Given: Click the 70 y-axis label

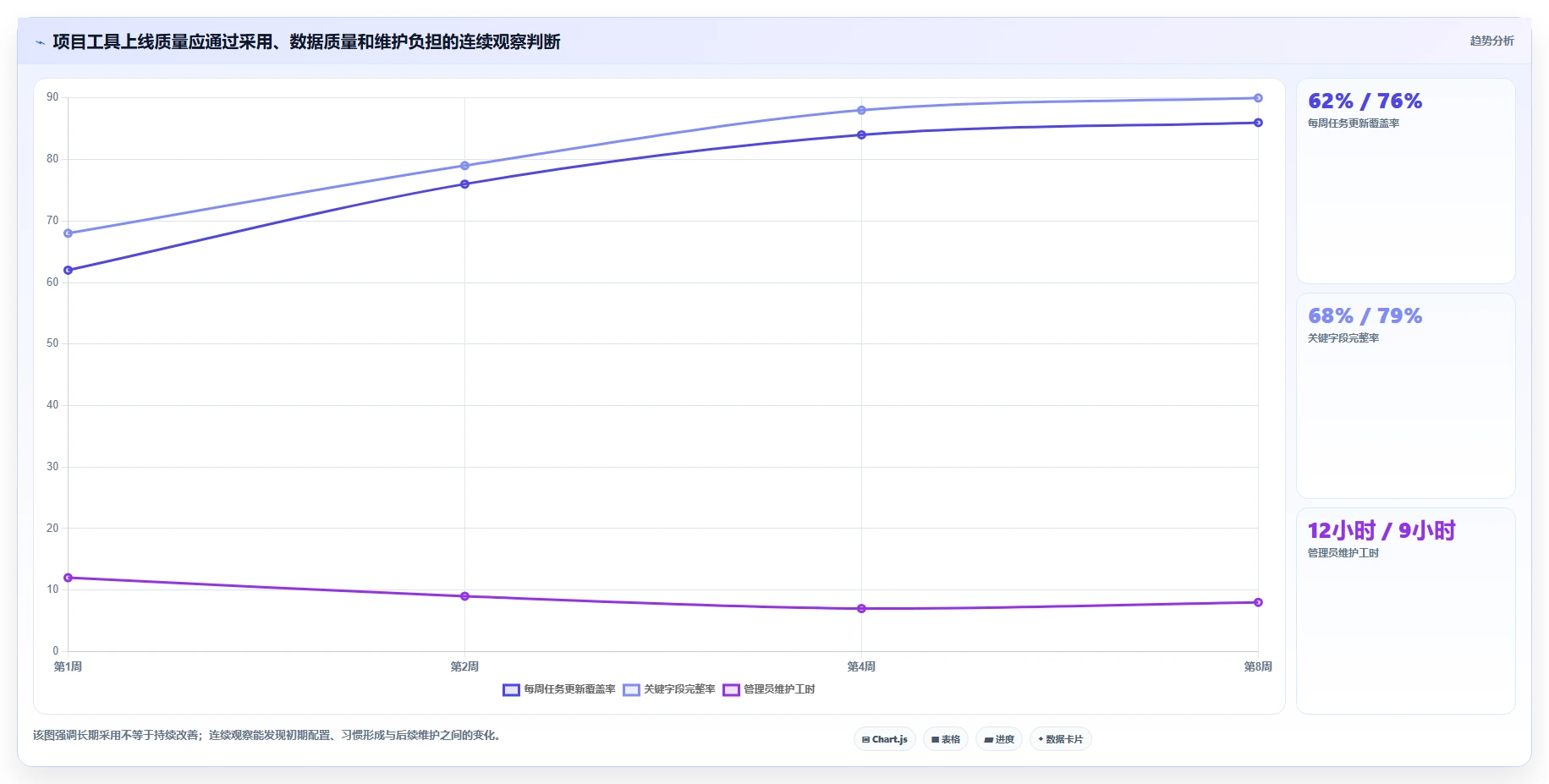Looking at the screenshot, I should click(52, 221).
